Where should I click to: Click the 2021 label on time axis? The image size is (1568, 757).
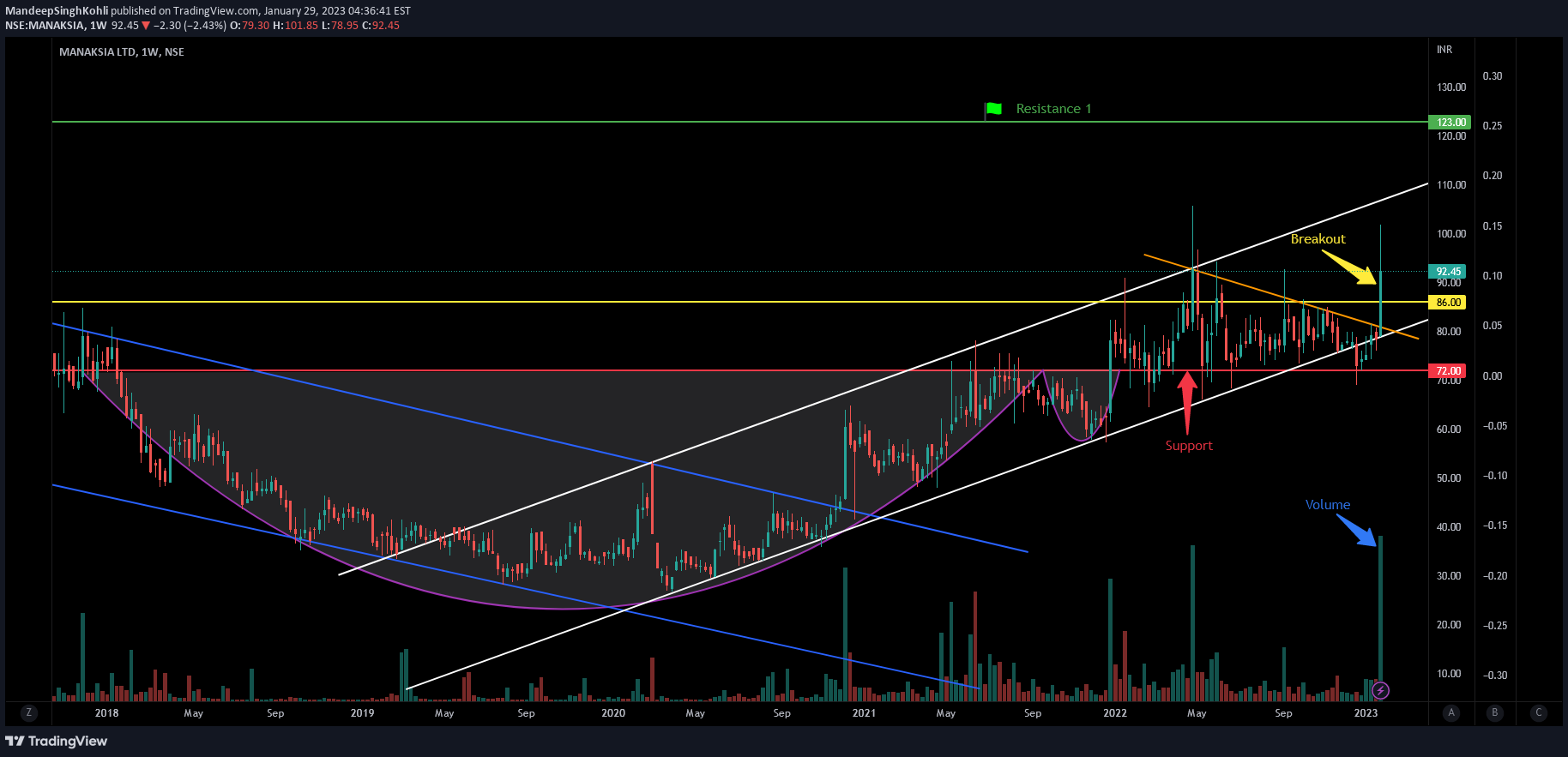click(864, 713)
